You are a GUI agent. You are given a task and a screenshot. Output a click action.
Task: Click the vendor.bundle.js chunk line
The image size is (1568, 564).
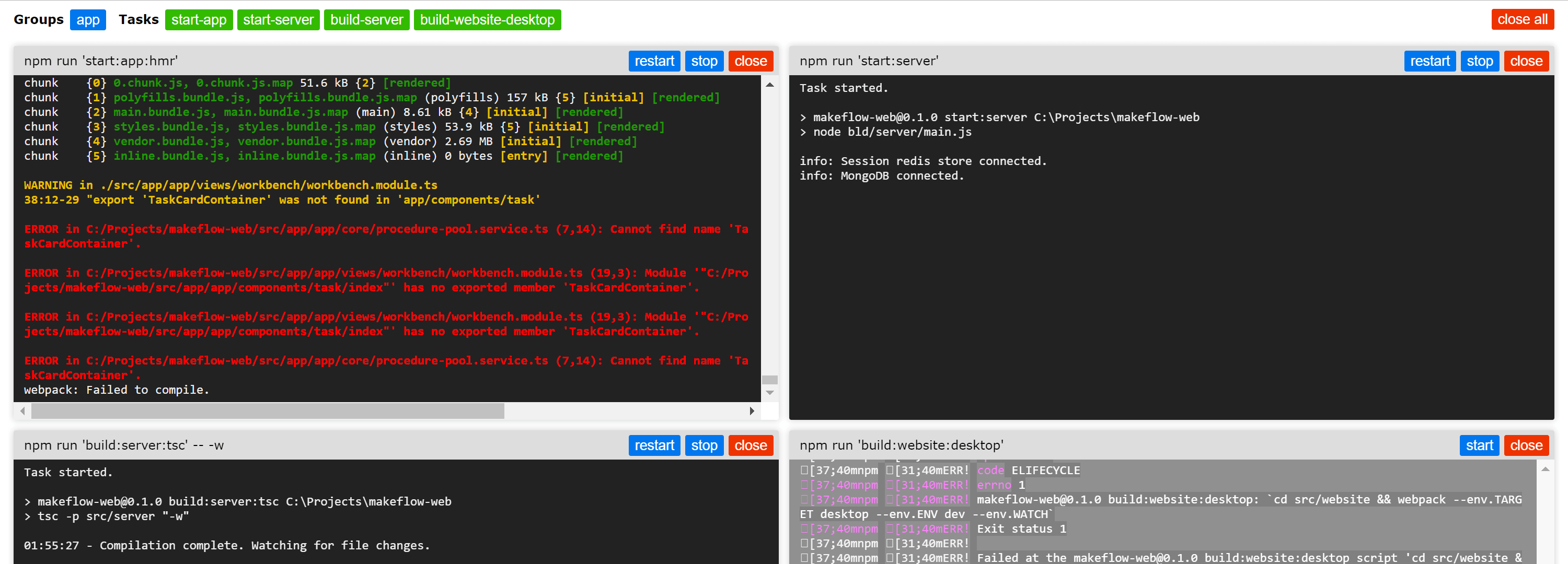[330, 141]
